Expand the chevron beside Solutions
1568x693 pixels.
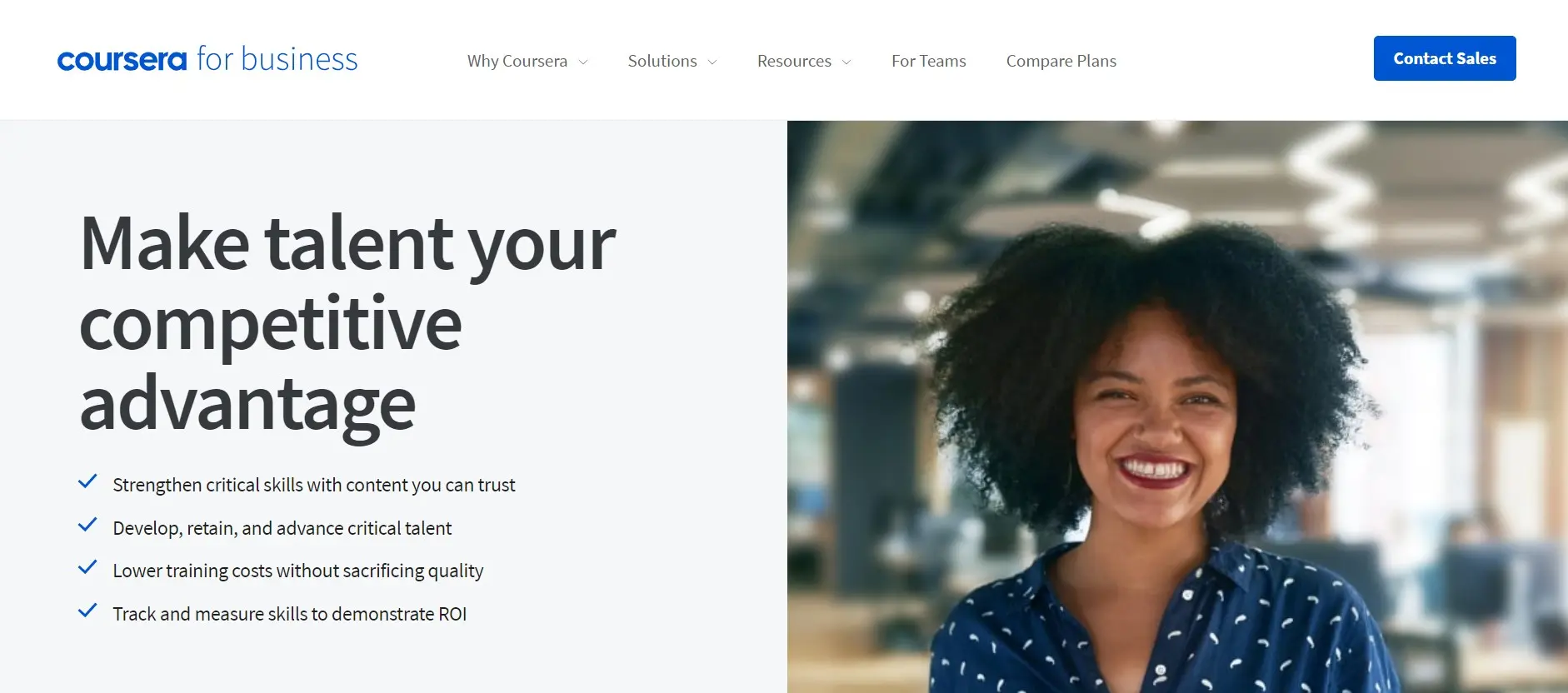tap(712, 62)
